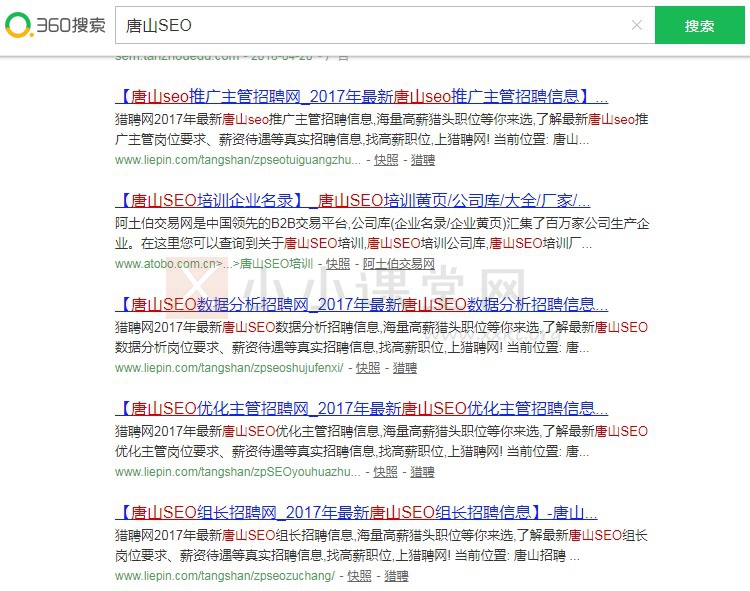Click description mentioning 唐山SEO组长招聘信息
The height and width of the screenshot is (591, 750).
point(382,545)
